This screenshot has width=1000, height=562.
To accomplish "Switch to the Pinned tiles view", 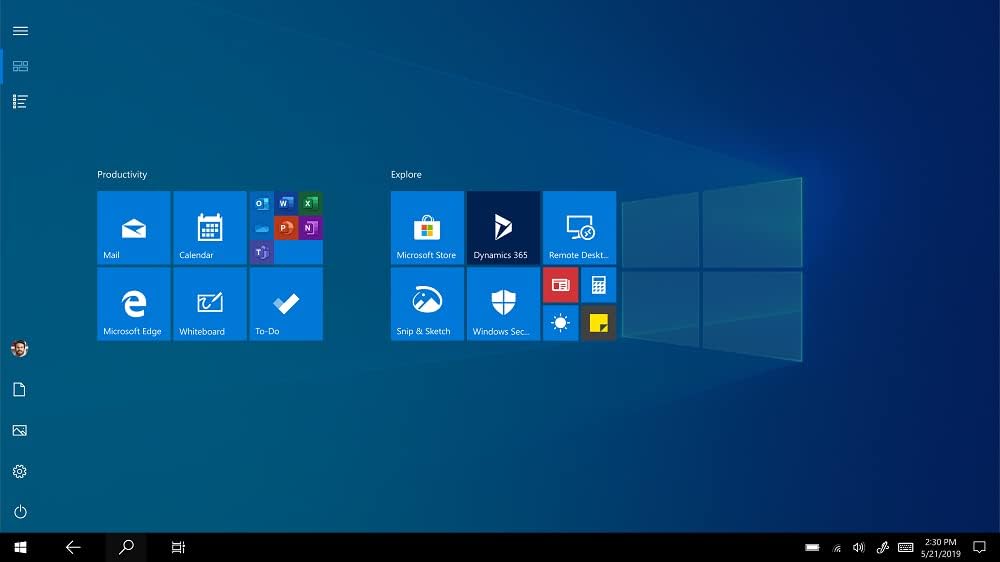I will click(20, 66).
